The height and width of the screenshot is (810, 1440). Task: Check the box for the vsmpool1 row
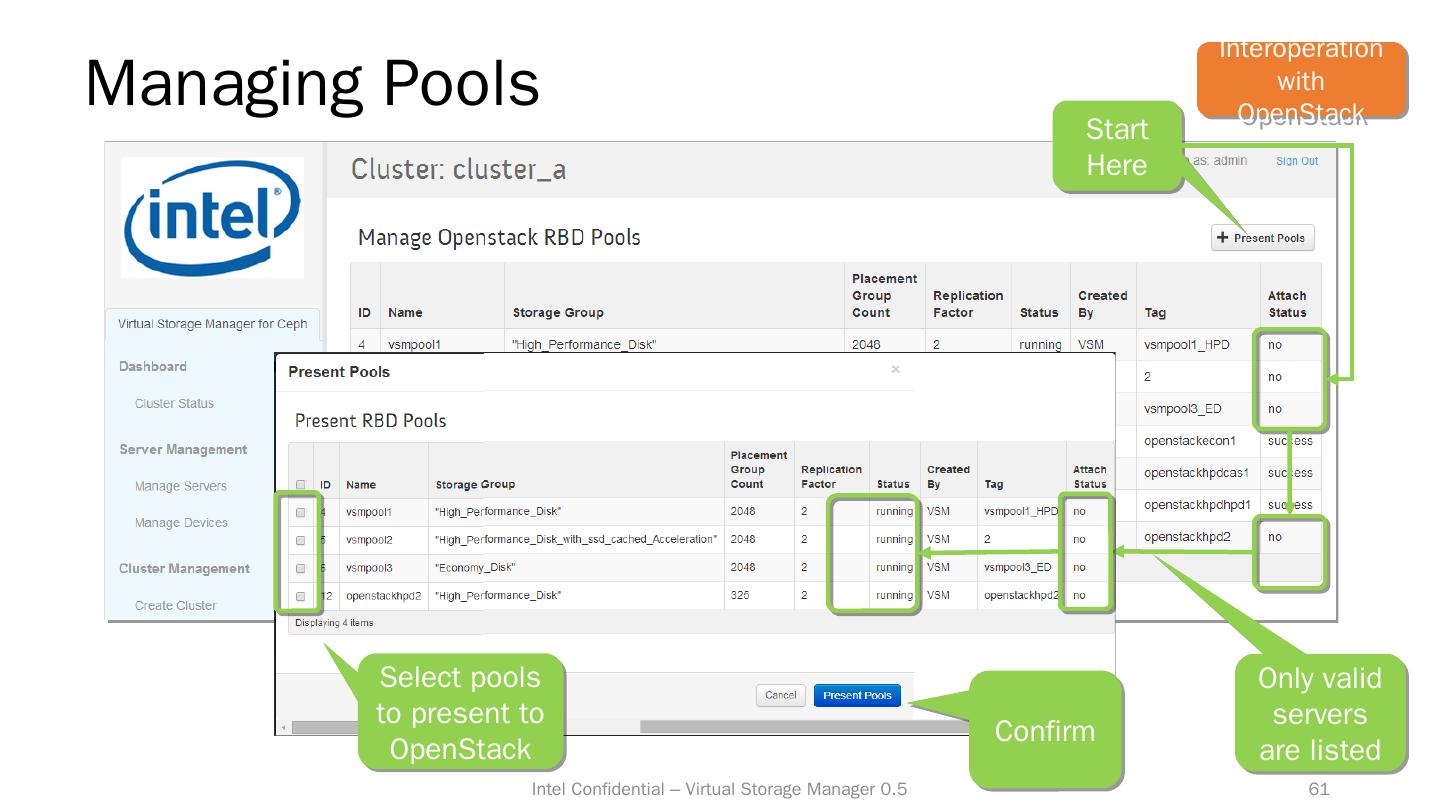click(300, 512)
